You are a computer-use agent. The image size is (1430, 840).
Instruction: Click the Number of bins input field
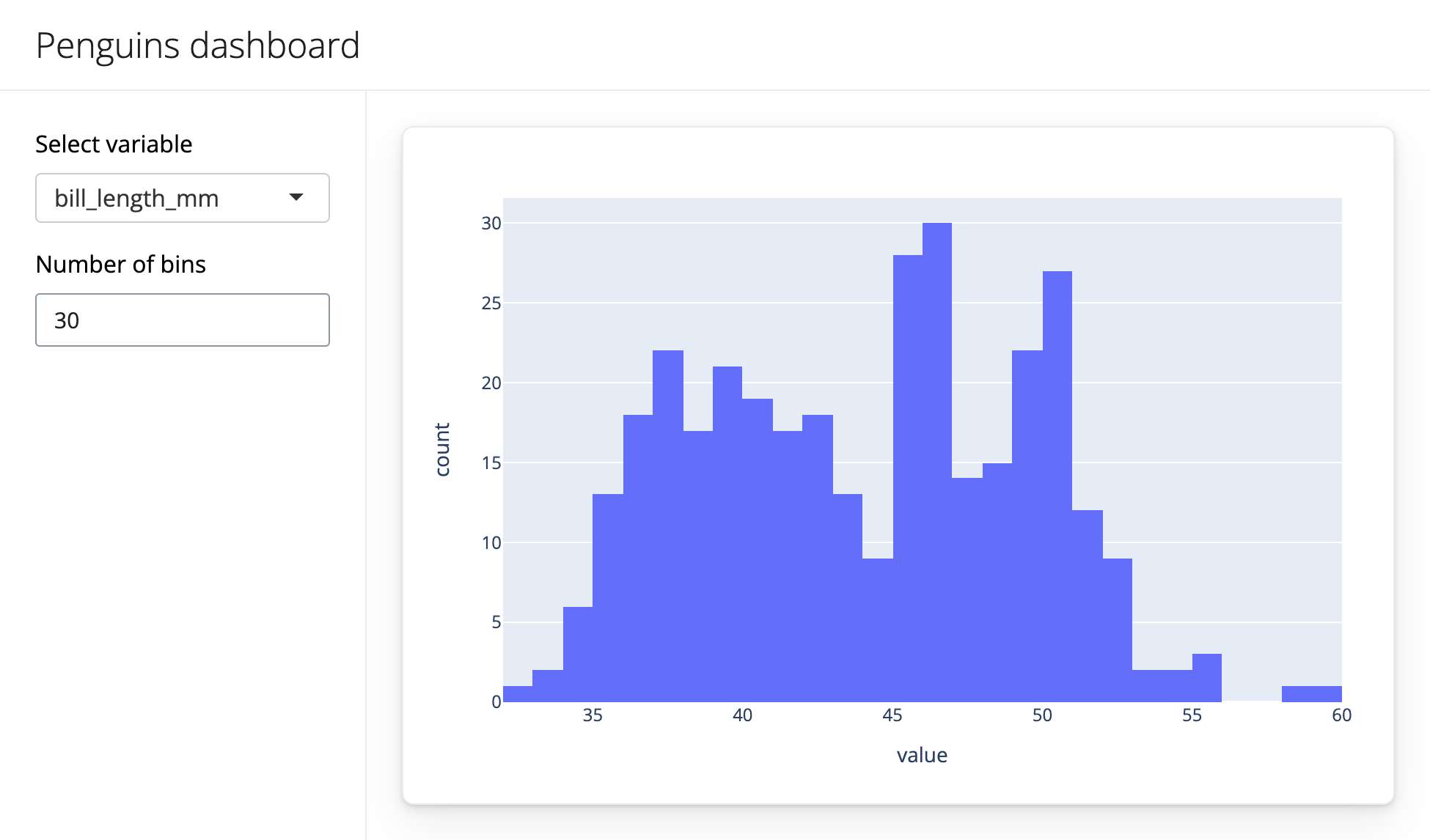(x=182, y=320)
